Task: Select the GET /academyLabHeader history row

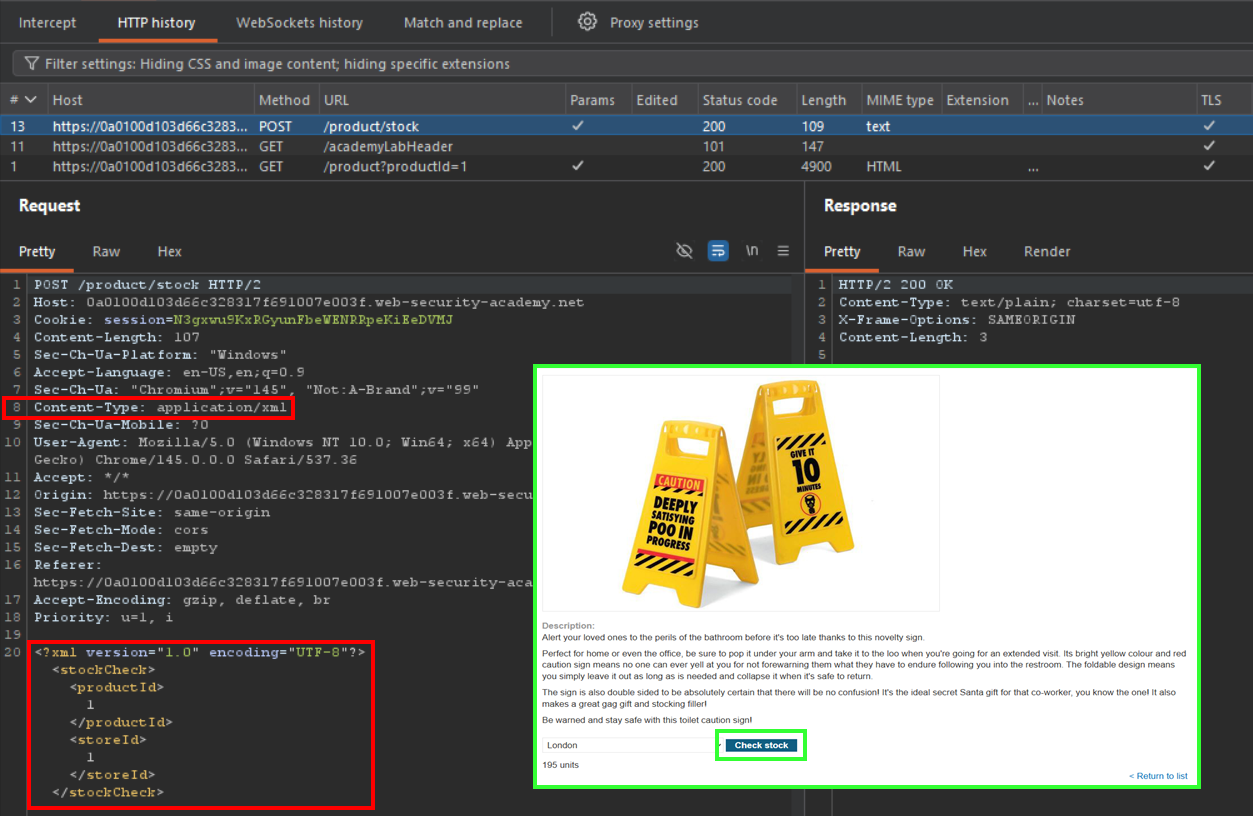Action: point(300,146)
